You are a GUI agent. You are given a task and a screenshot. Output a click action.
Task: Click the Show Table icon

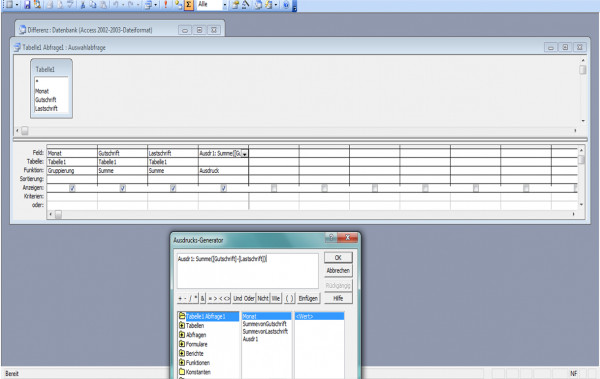(178, 5)
